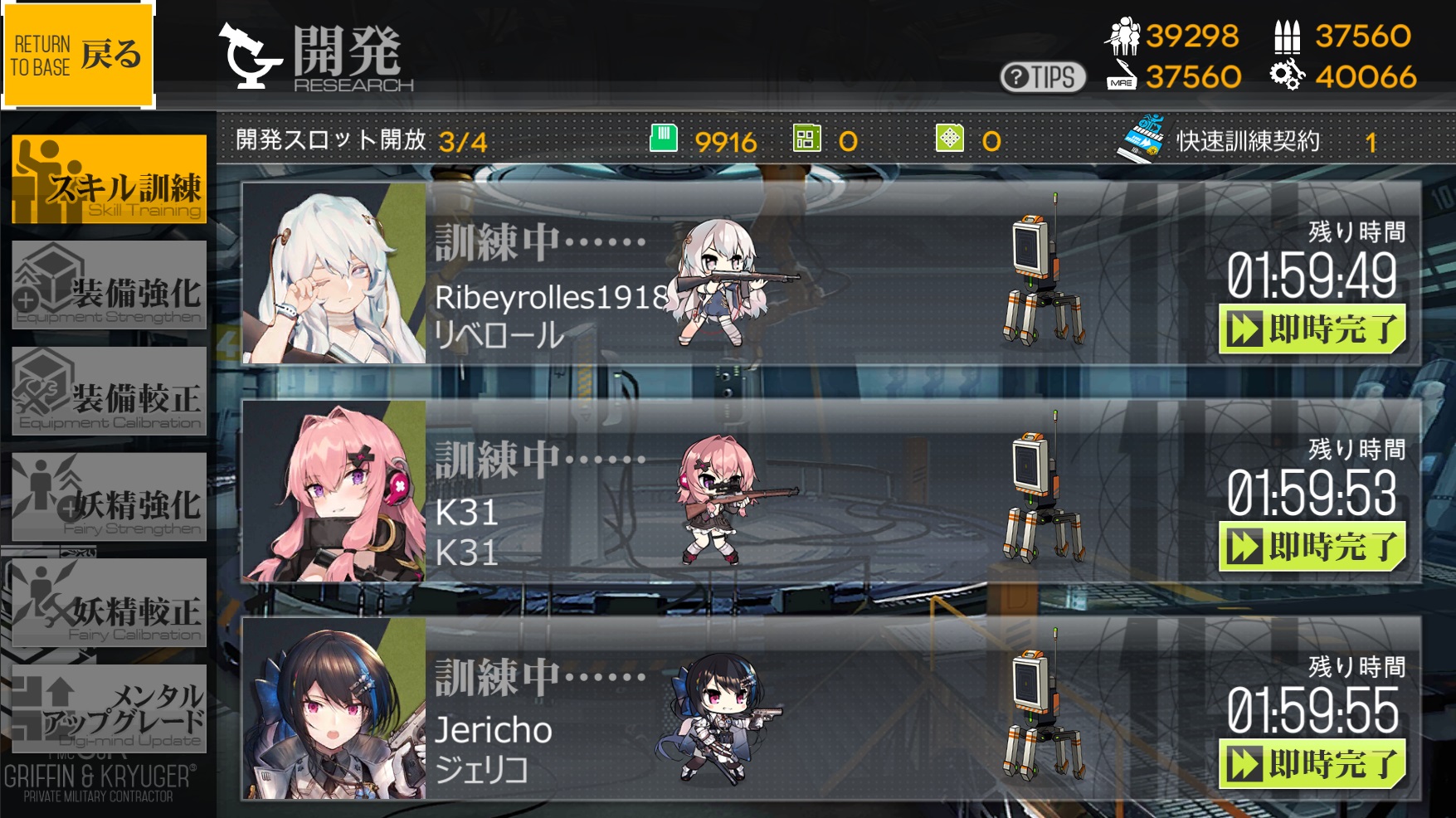Viewport: 1456px width, 818px height.
Task: Click the MRE rations resource icon
Action: coord(1122,75)
